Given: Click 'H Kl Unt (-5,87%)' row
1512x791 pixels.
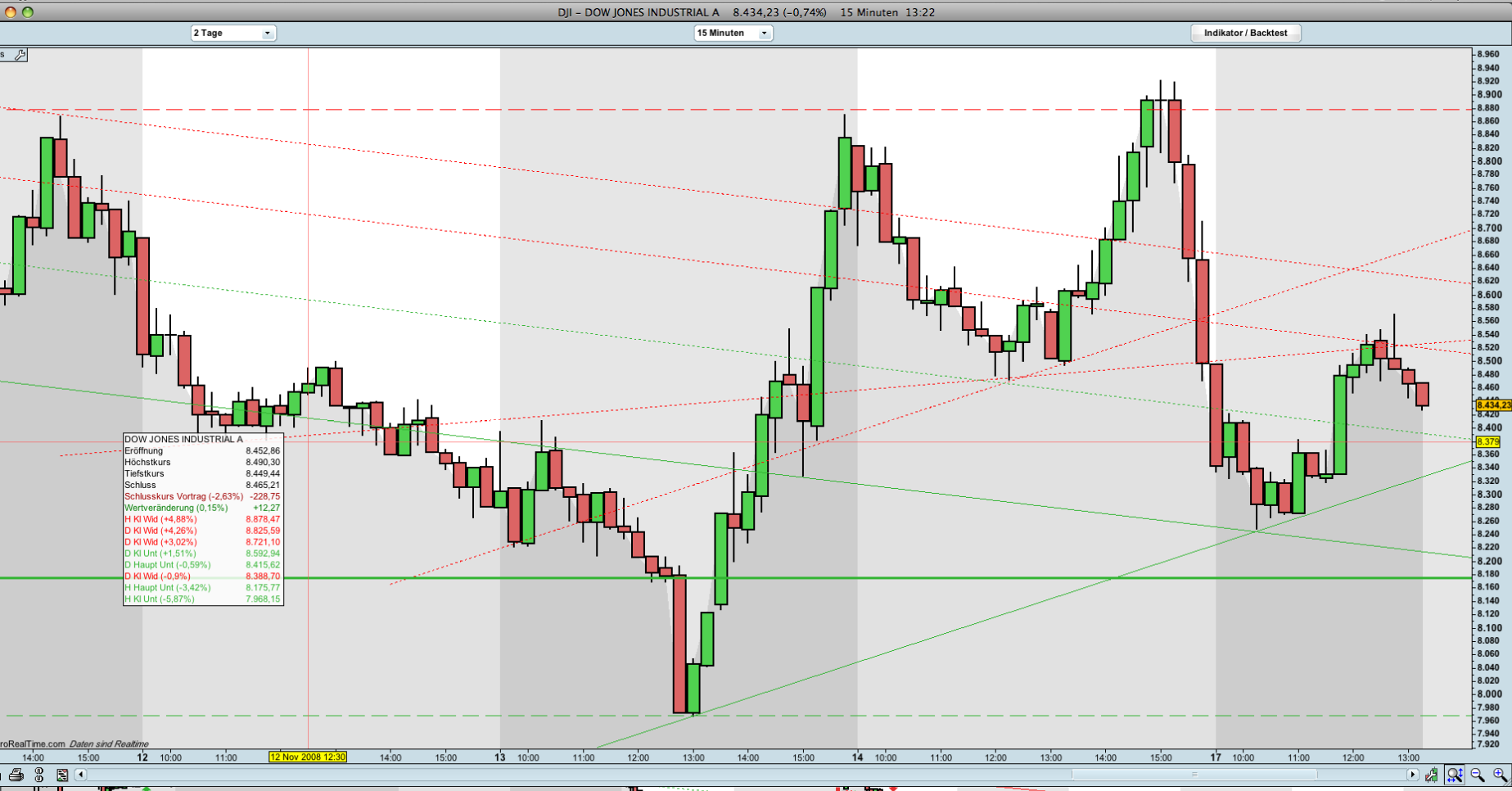Looking at the screenshot, I should [202, 600].
